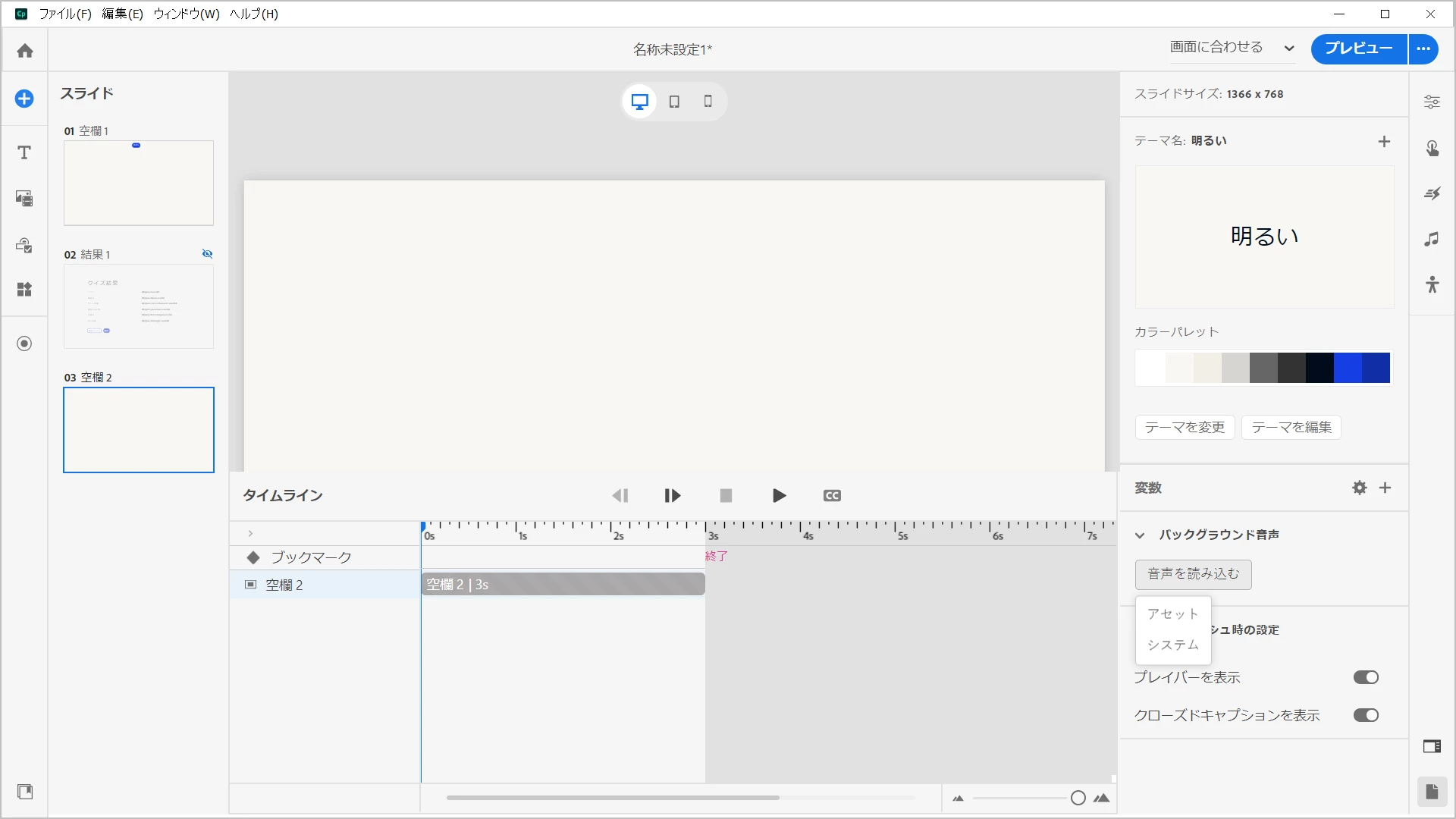The height and width of the screenshot is (819, 1456).
Task: Collapse the バックグラウンド音声 section
Action: pos(1140,535)
